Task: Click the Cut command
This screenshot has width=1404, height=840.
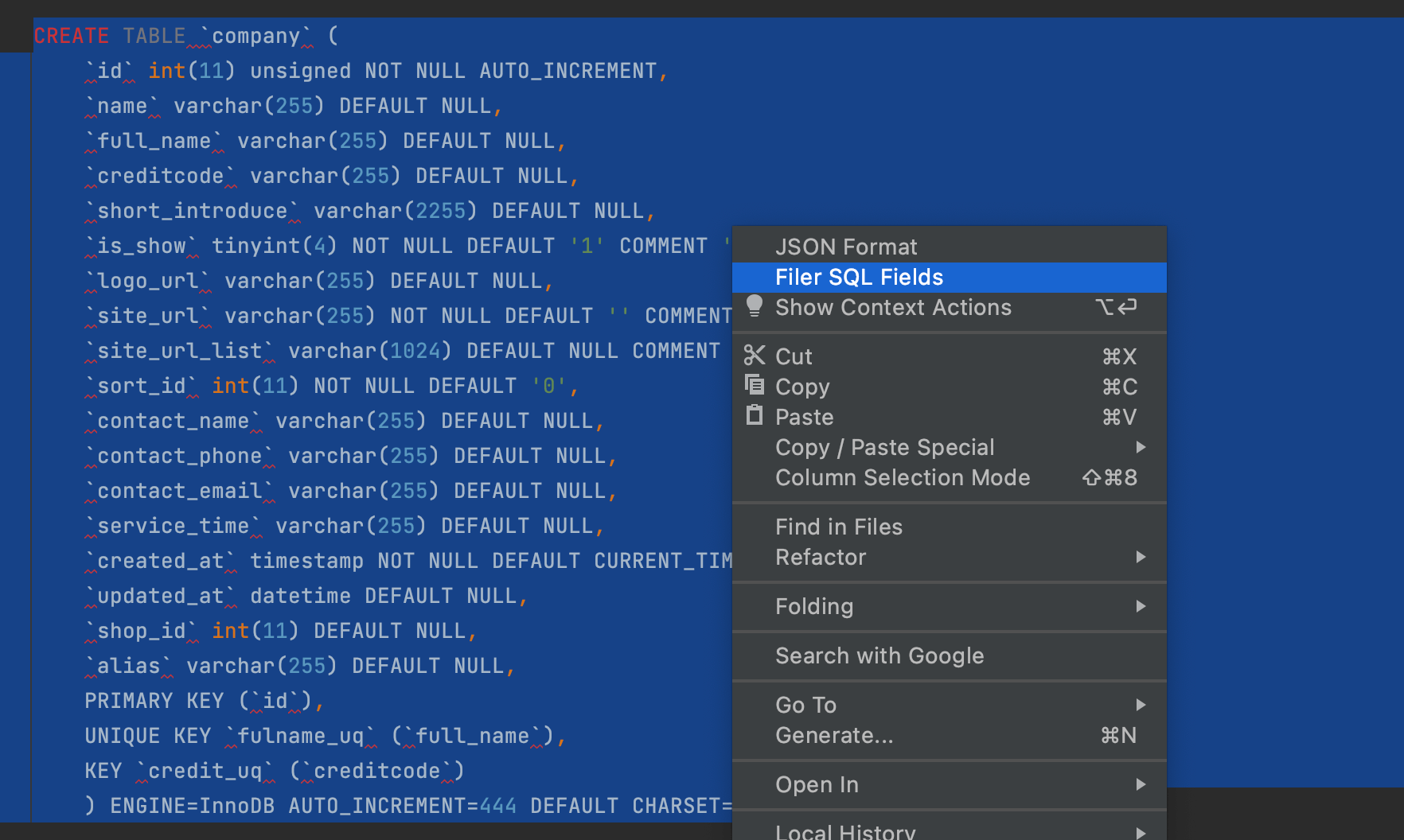Action: pos(794,356)
